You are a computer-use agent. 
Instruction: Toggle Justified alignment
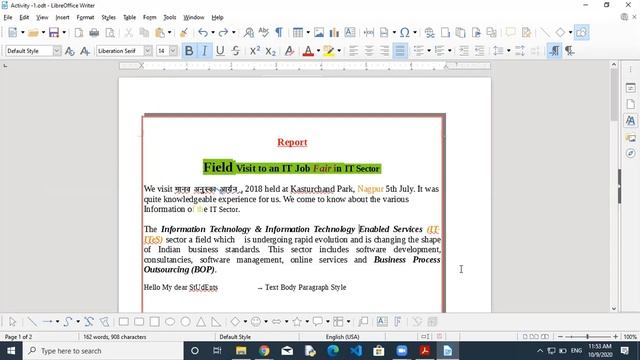click(x=400, y=51)
